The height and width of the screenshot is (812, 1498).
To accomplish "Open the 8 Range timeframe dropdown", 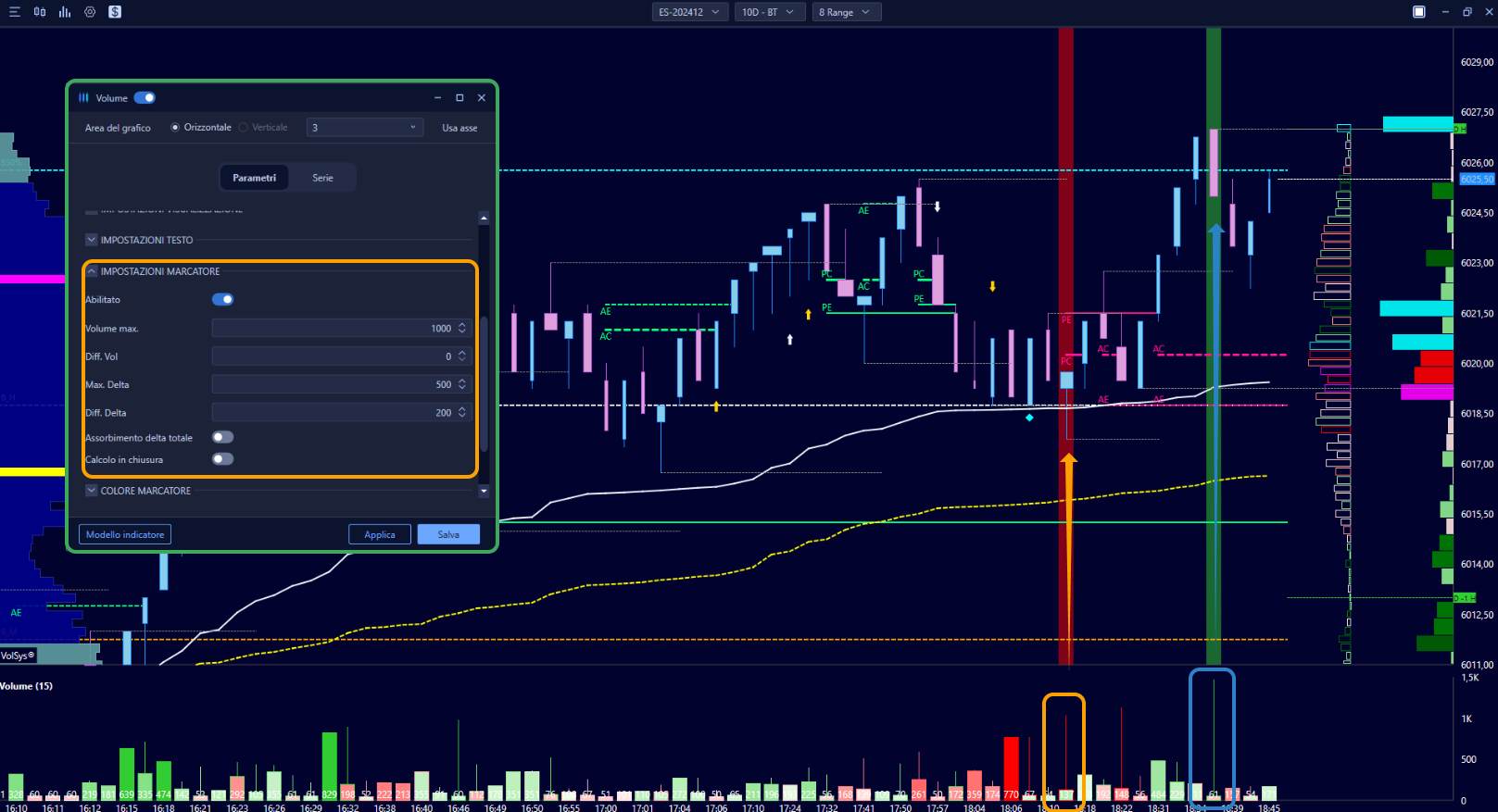I will click(x=846, y=12).
